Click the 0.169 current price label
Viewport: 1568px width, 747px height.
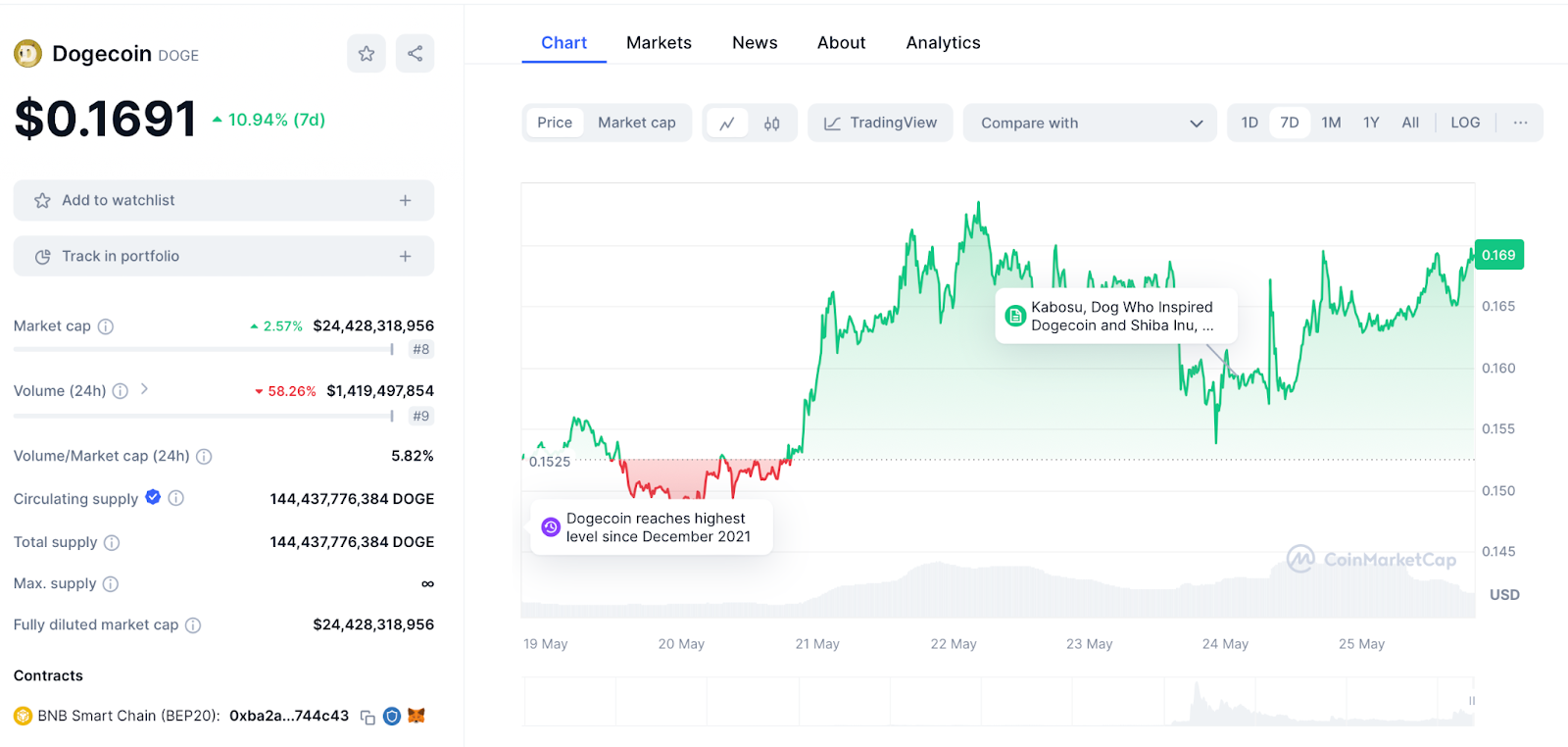click(1498, 255)
